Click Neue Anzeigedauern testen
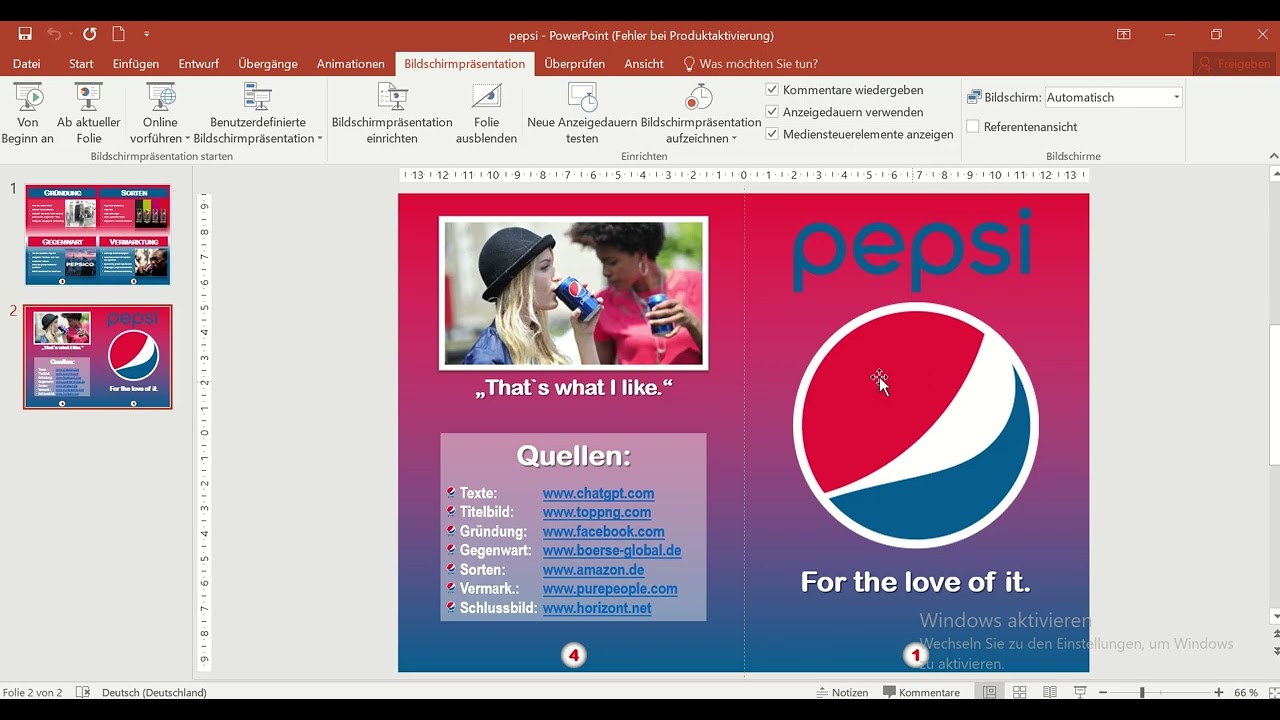The height and width of the screenshot is (720, 1280). [582, 114]
